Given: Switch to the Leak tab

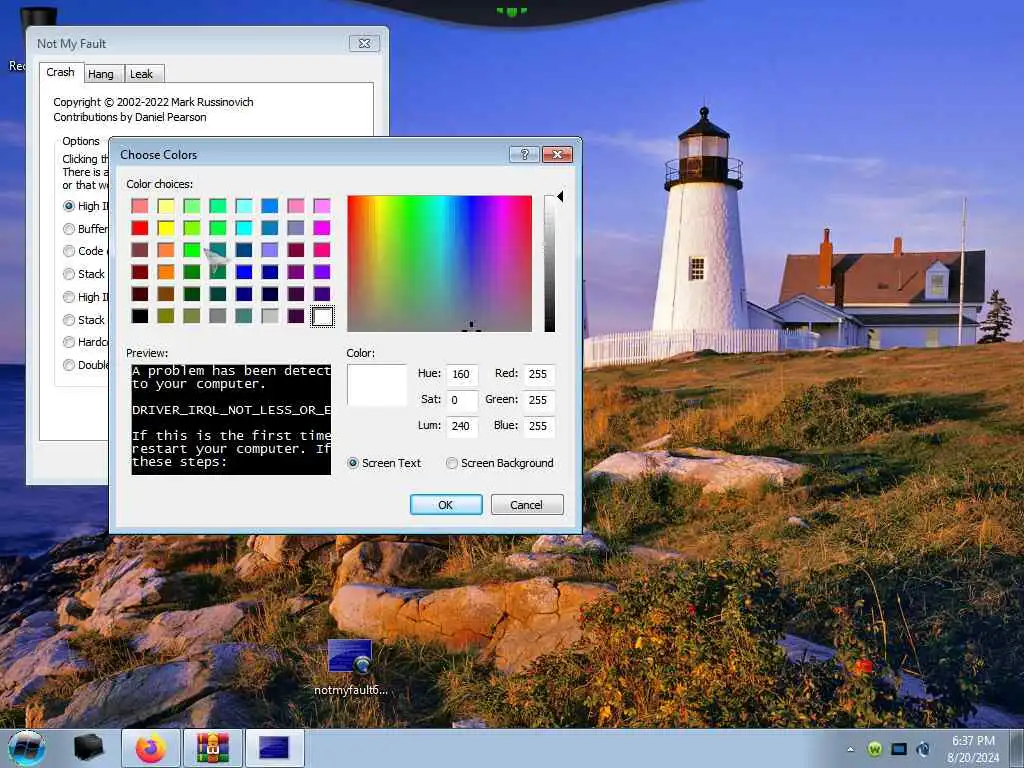Looking at the screenshot, I should click(x=142, y=74).
